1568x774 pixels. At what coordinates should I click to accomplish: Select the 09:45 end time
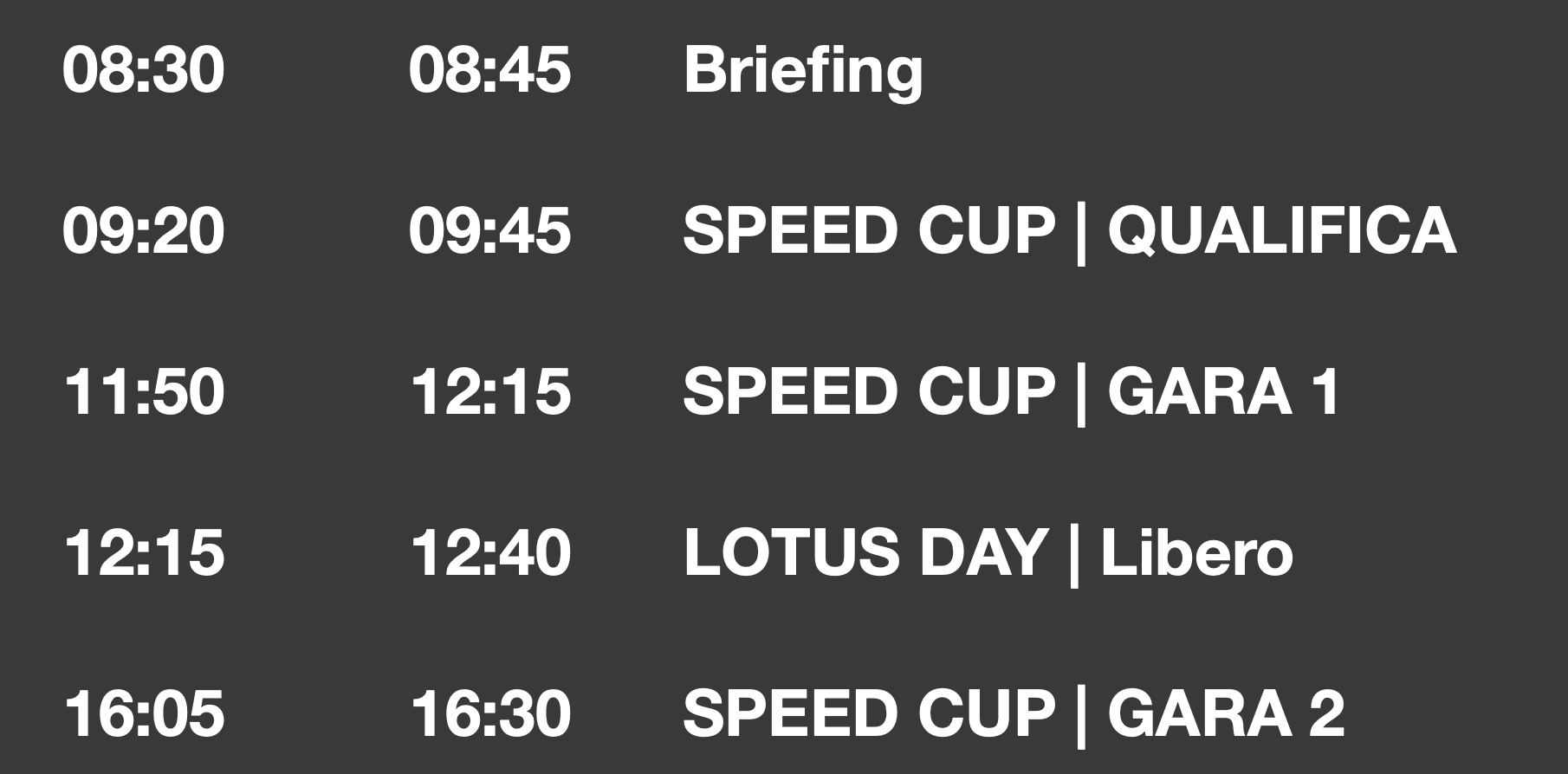(489, 231)
